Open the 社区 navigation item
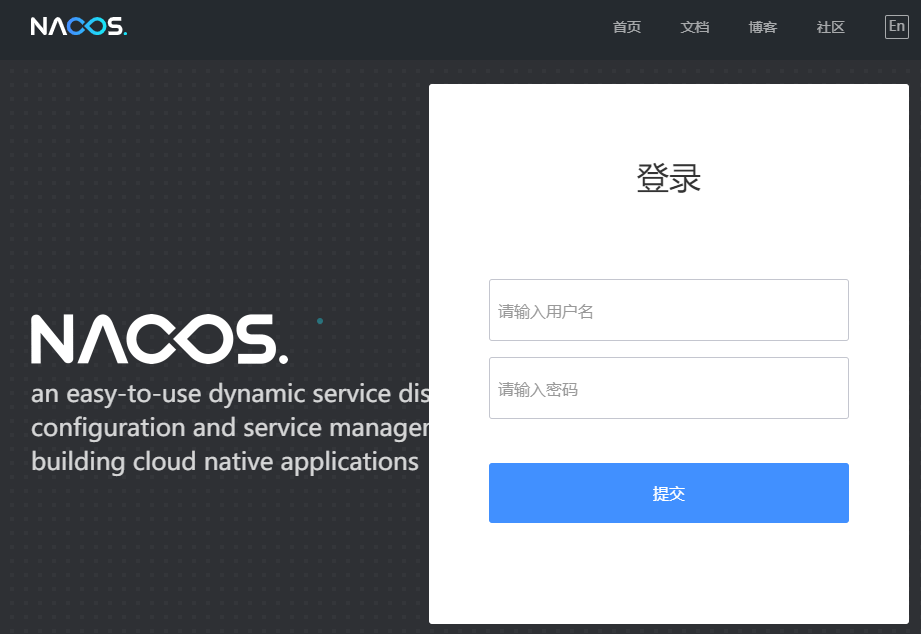 point(831,27)
